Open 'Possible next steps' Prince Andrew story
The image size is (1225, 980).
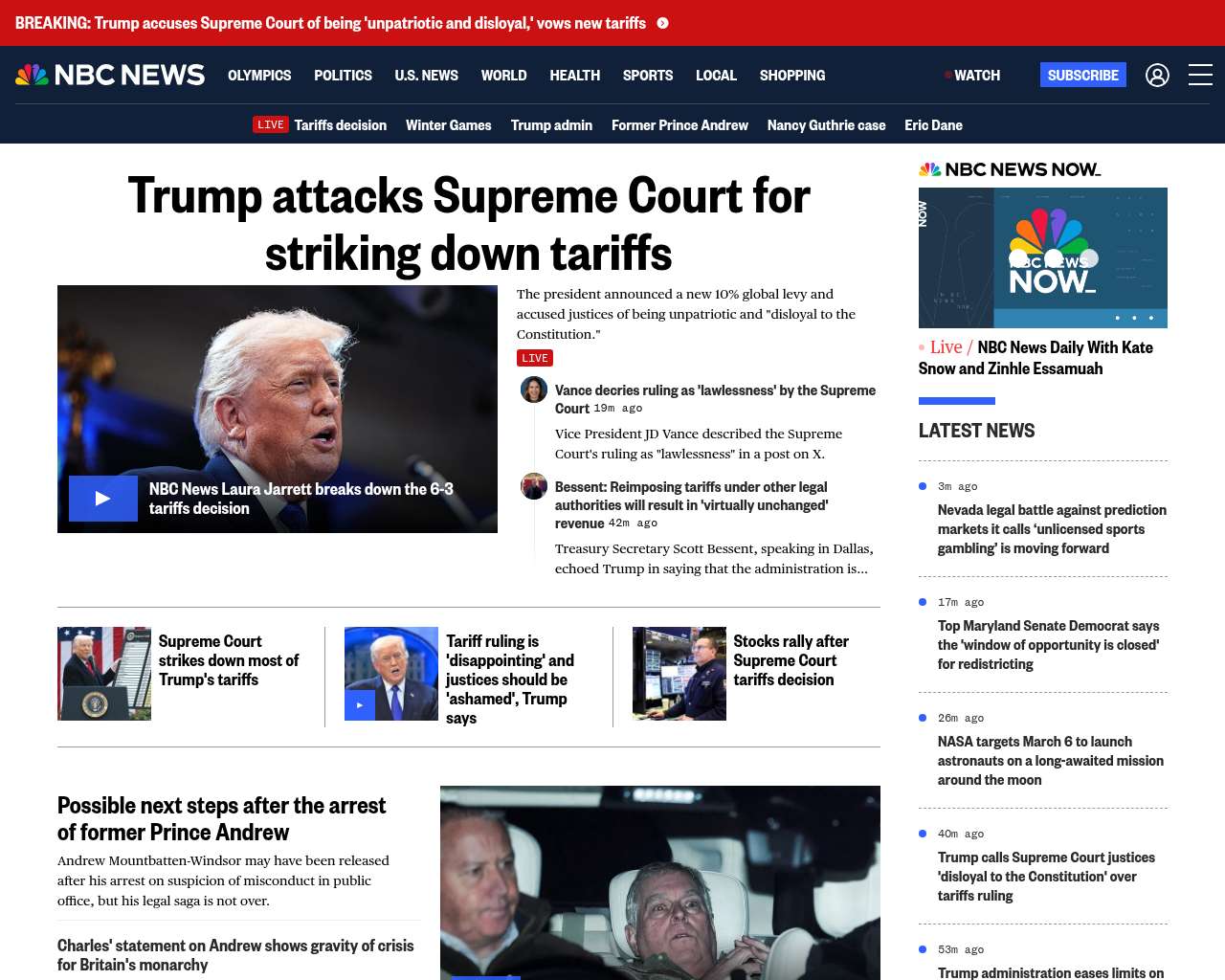point(222,818)
